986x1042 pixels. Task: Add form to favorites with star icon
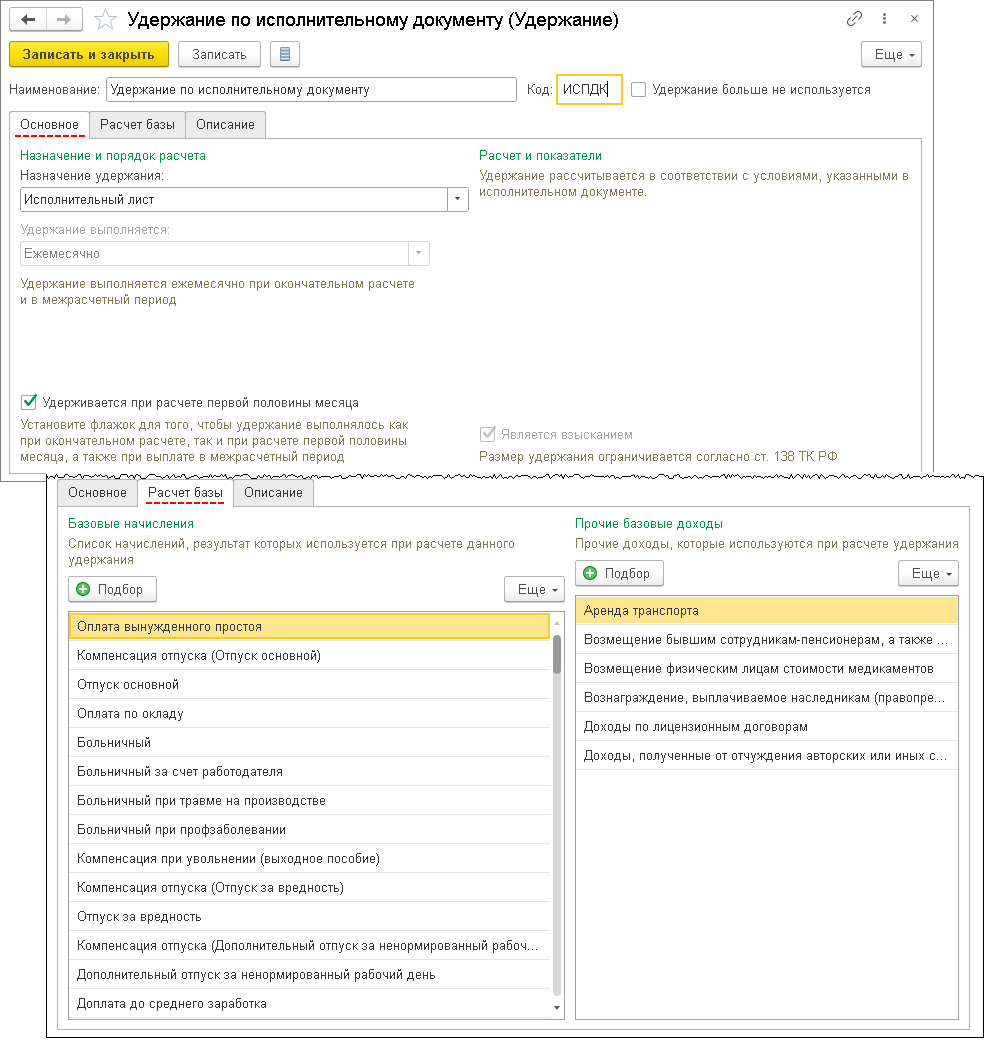pyautogui.click(x=104, y=20)
